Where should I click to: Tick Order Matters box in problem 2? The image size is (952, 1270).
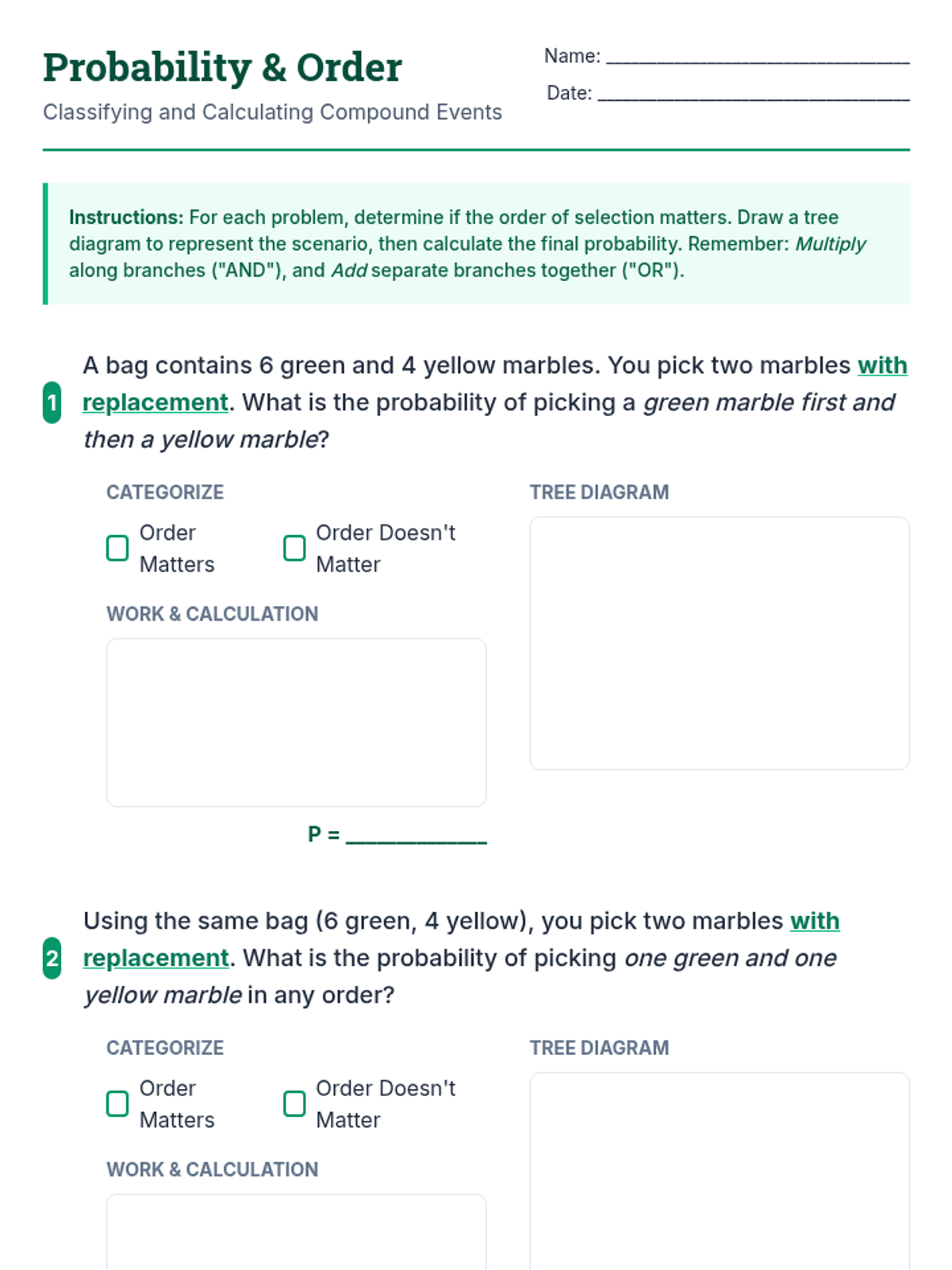117,1103
